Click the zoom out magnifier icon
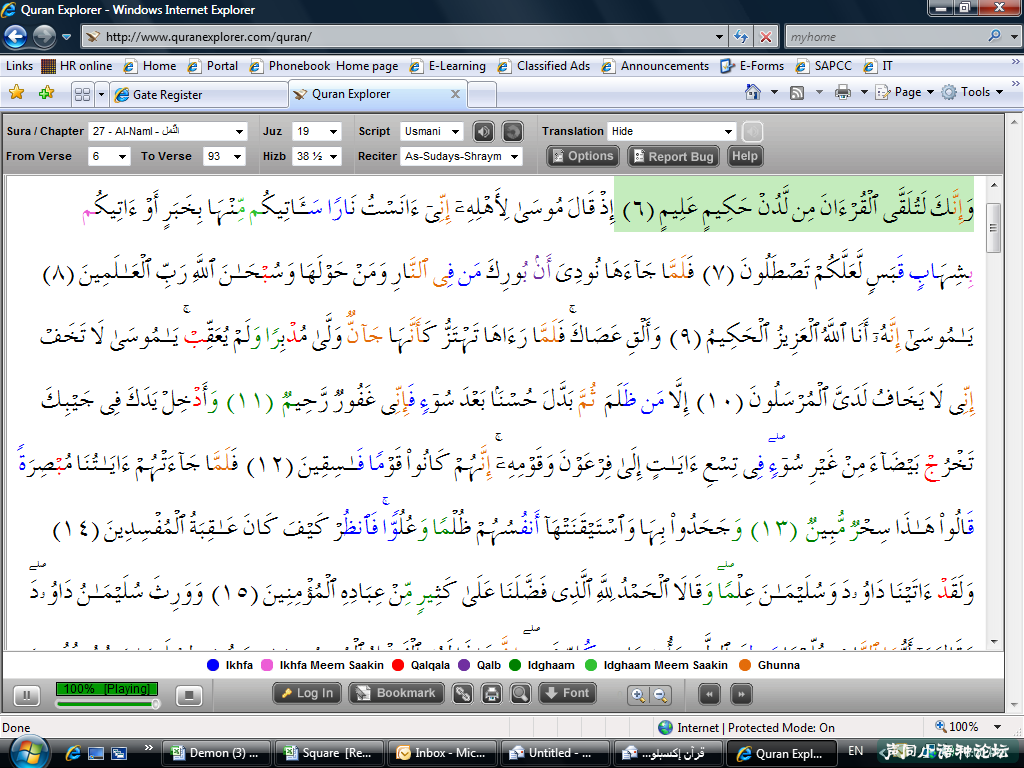The width and height of the screenshot is (1024, 768). (660, 695)
